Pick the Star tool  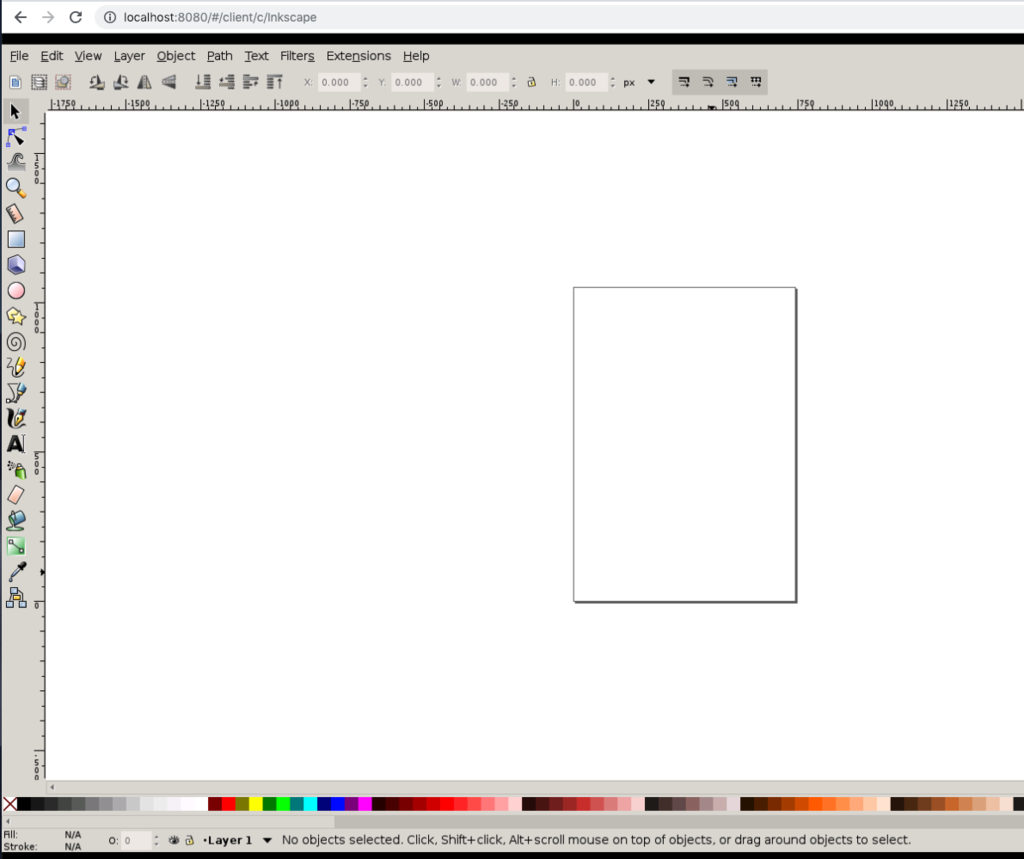pos(15,315)
